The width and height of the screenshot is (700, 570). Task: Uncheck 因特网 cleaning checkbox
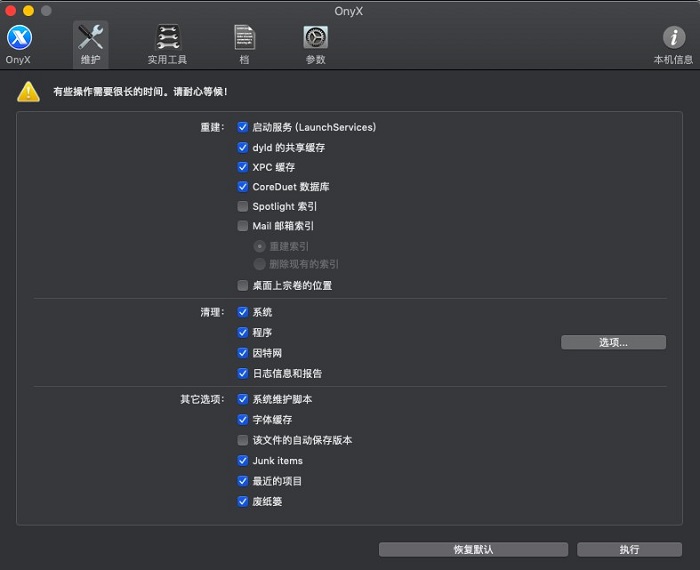tap(242, 353)
